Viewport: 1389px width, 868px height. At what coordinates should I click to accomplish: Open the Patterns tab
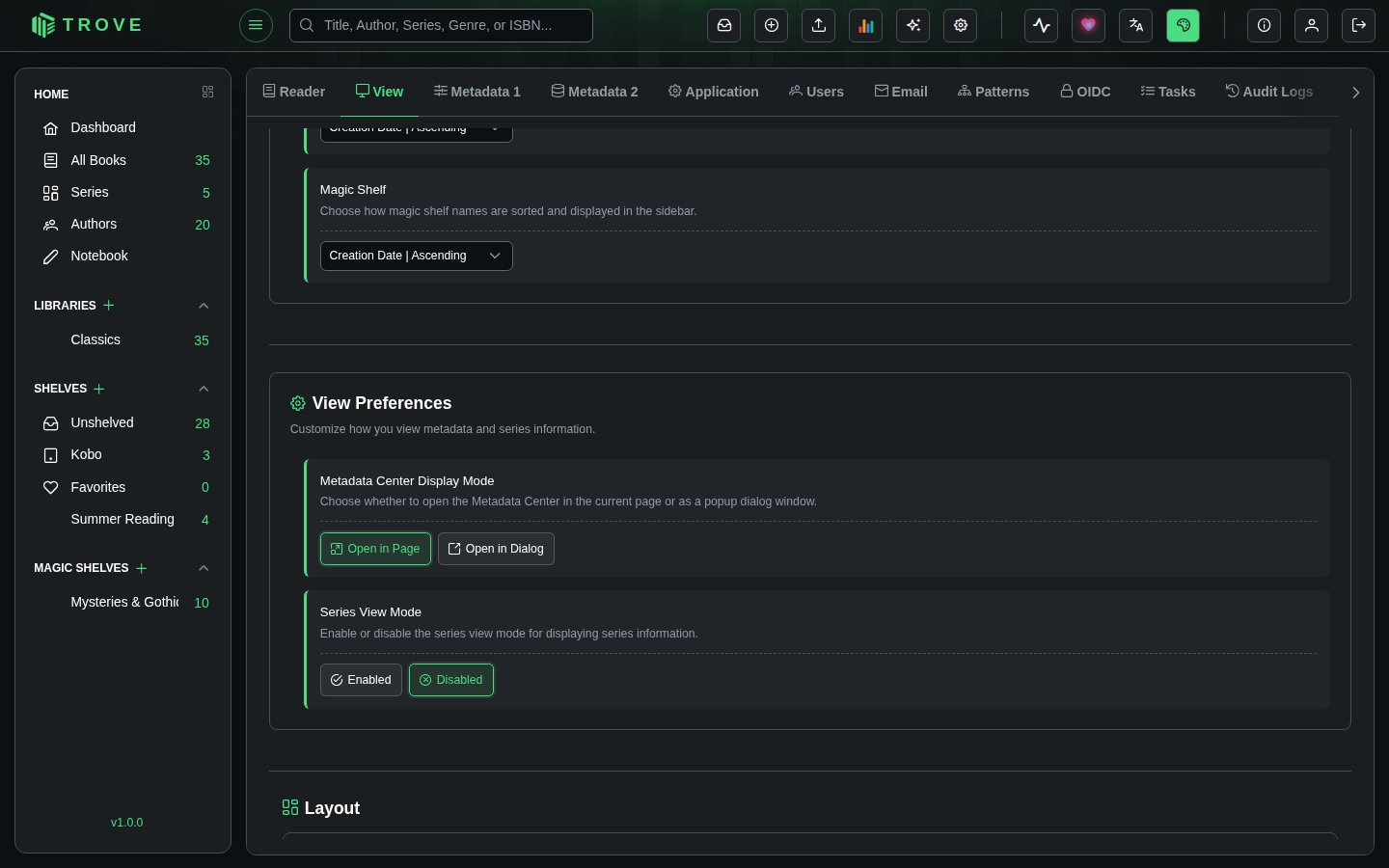pyautogui.click(x=994, y=92)
